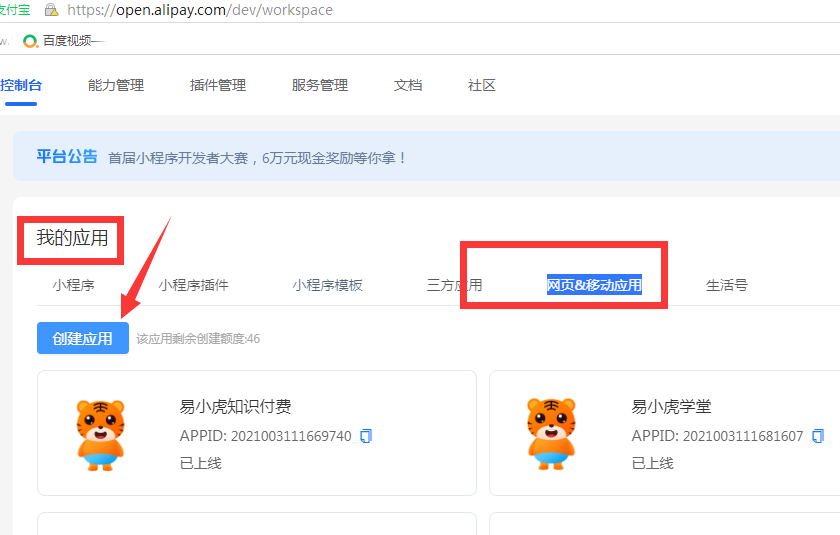Open the 文档 navigation link
The height and width of the screenshot is (535, 840).
[408, 85]
